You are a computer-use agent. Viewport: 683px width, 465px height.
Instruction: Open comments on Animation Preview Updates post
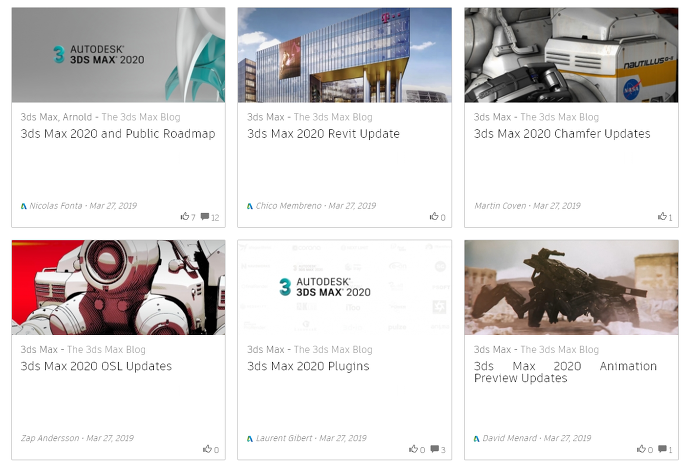[x=665, y=449]
